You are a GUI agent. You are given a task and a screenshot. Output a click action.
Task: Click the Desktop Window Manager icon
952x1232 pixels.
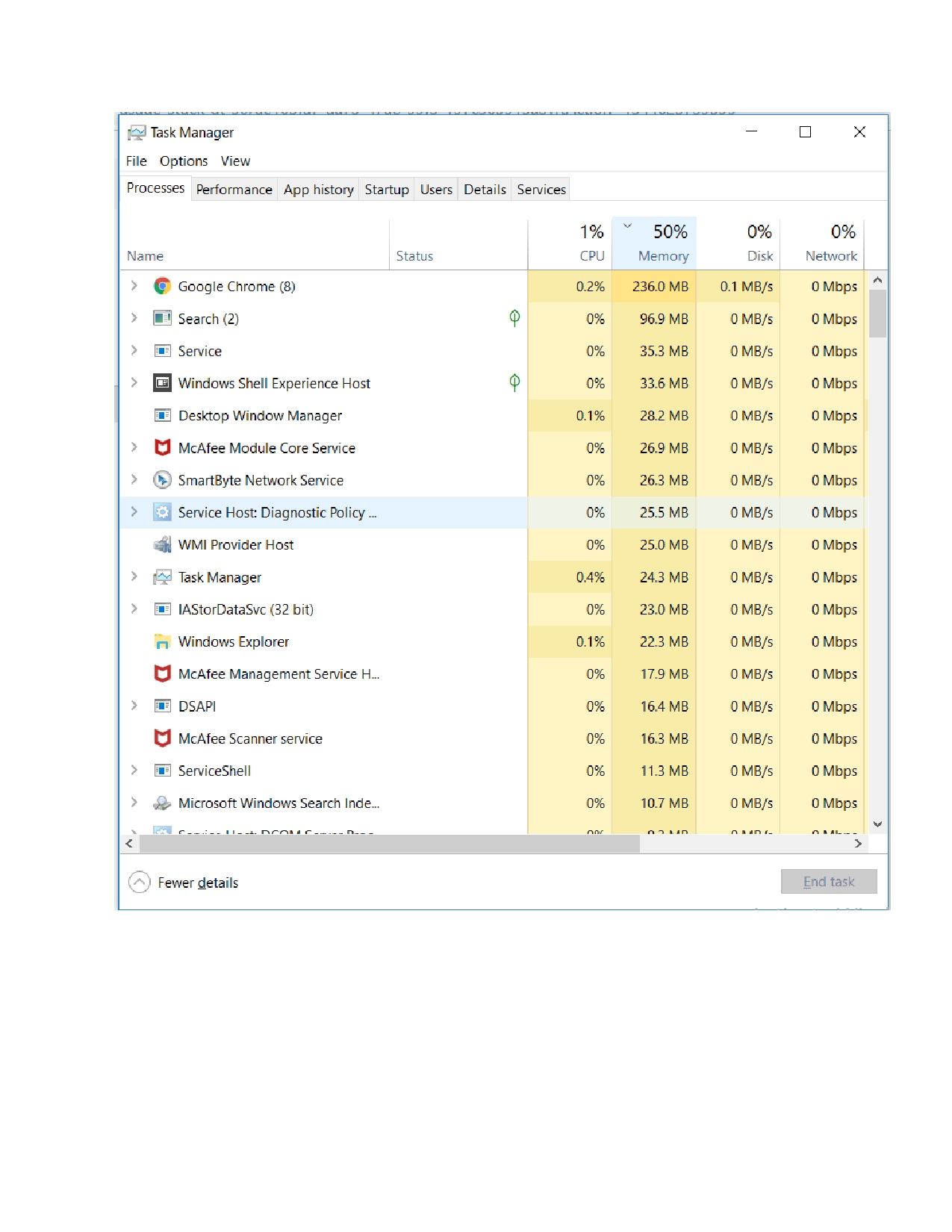tap(162, 415)
